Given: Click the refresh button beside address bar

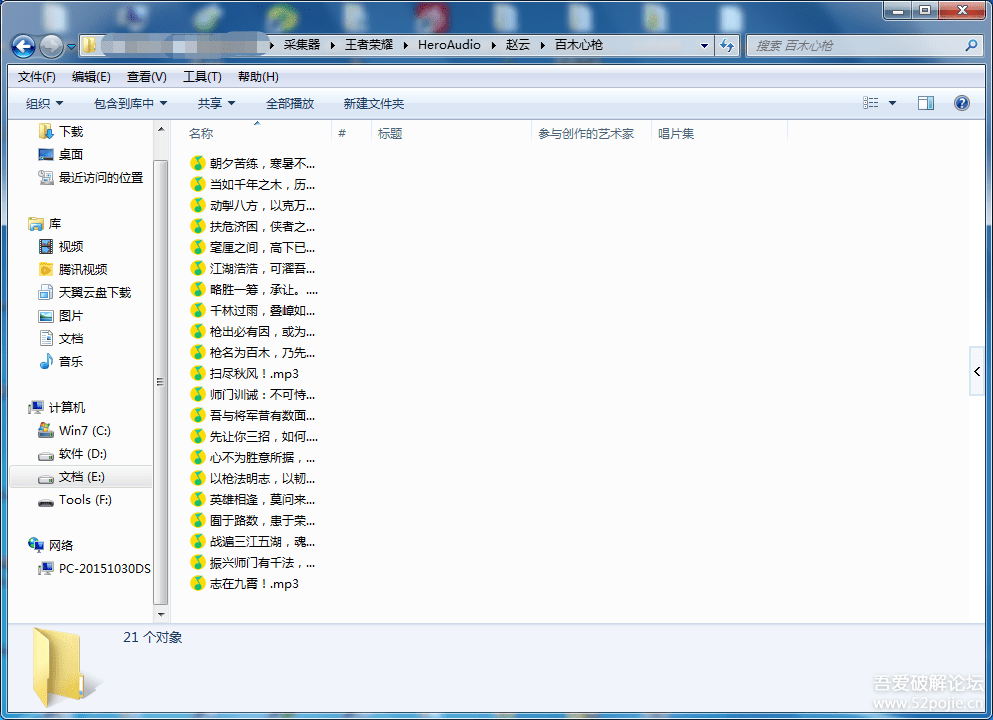Looking at the screenshot, I should pos(727,46).
